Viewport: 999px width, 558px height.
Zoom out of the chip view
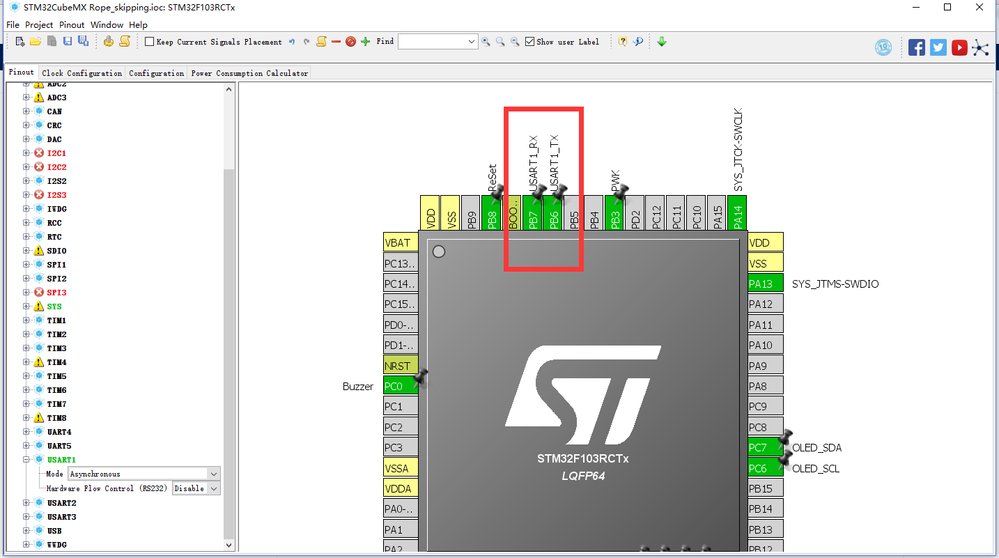click(515, 42)
